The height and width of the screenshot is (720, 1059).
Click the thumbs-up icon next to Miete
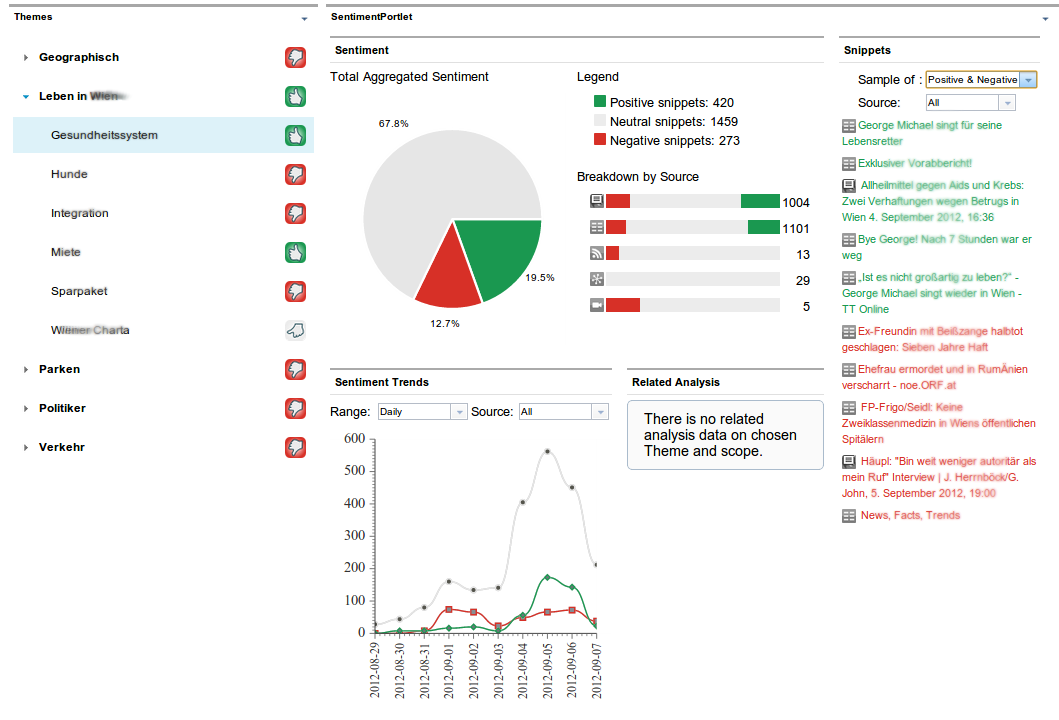point(295,253)
